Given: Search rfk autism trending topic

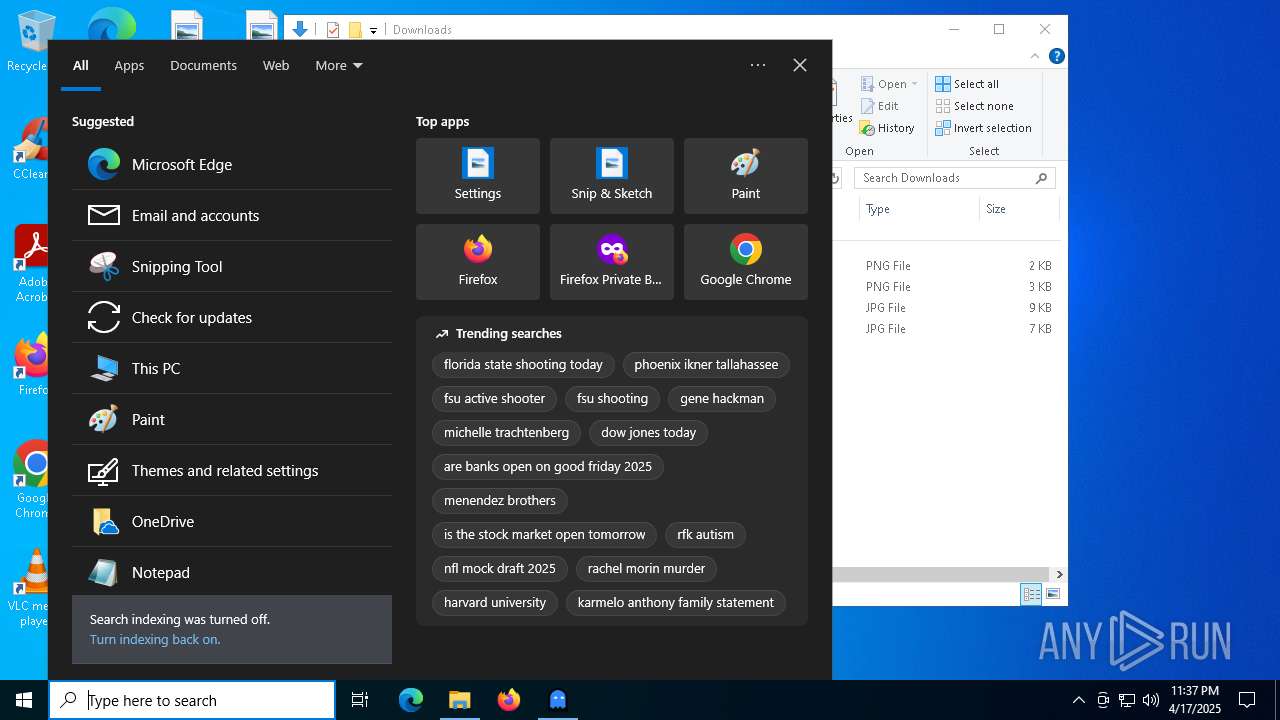Looking at the screenshot, I should coord(706,534).
